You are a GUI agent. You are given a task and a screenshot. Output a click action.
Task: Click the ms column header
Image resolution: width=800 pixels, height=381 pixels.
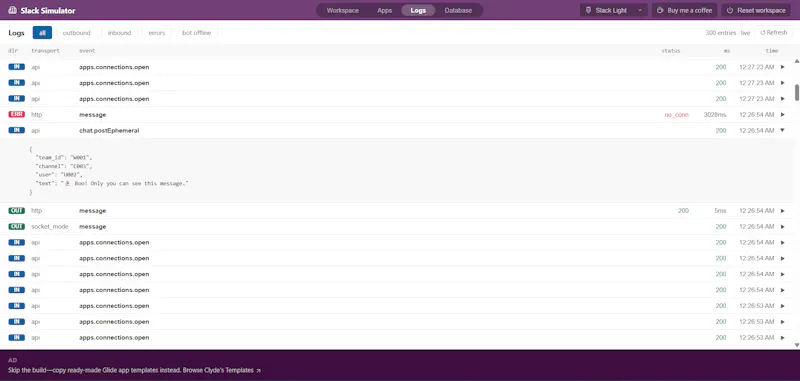pos(727,50)
